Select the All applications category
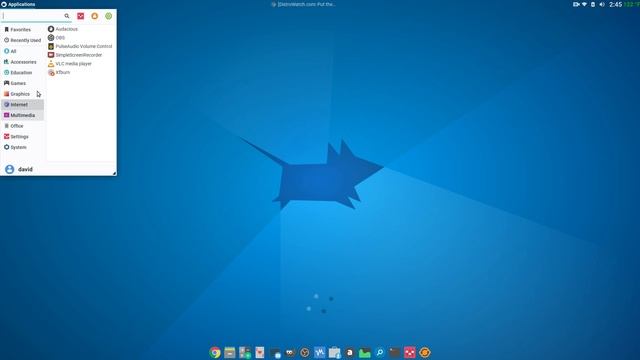 (x=22, y=51)
